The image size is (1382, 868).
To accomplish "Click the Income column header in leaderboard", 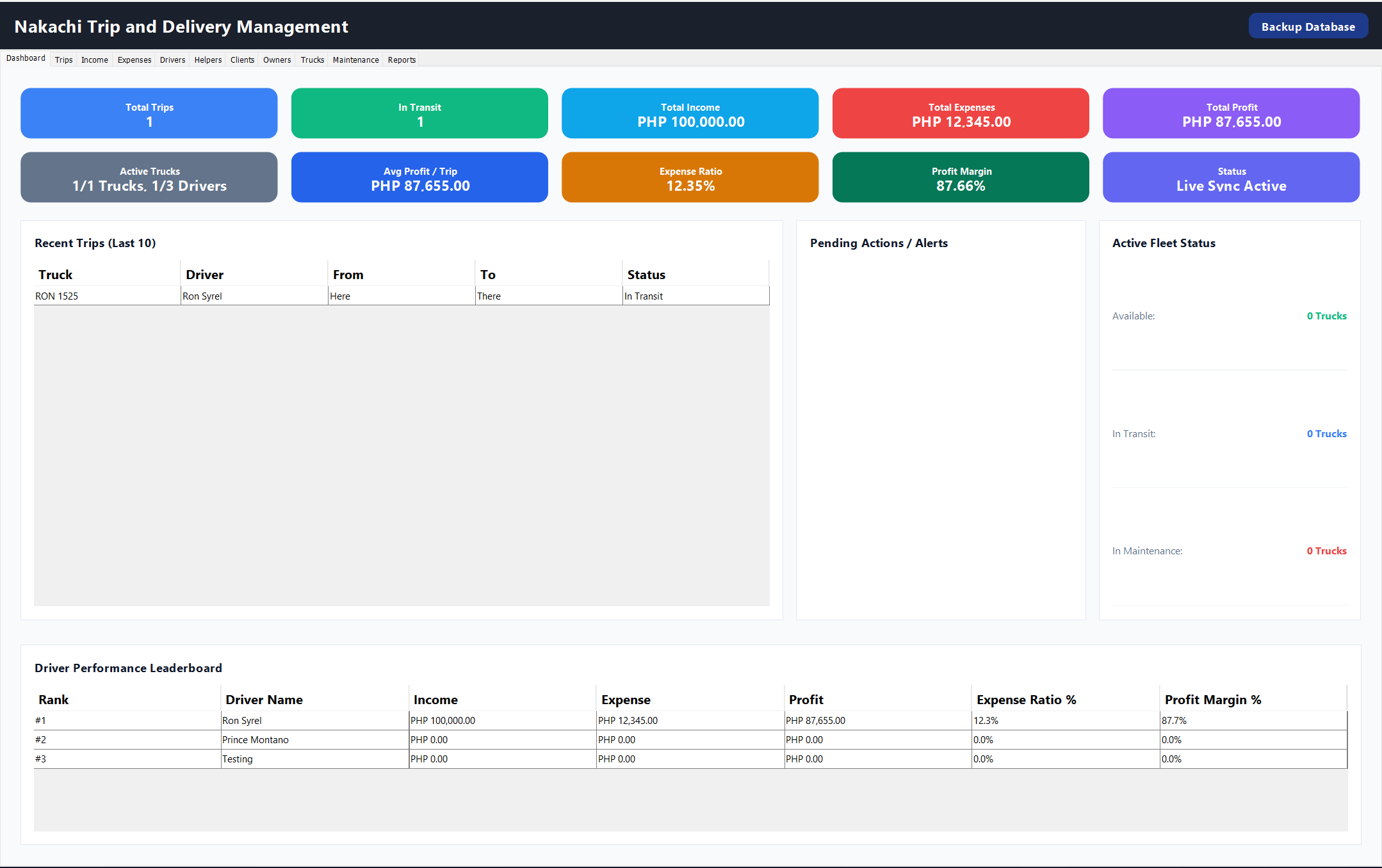I will coord(503,700).
